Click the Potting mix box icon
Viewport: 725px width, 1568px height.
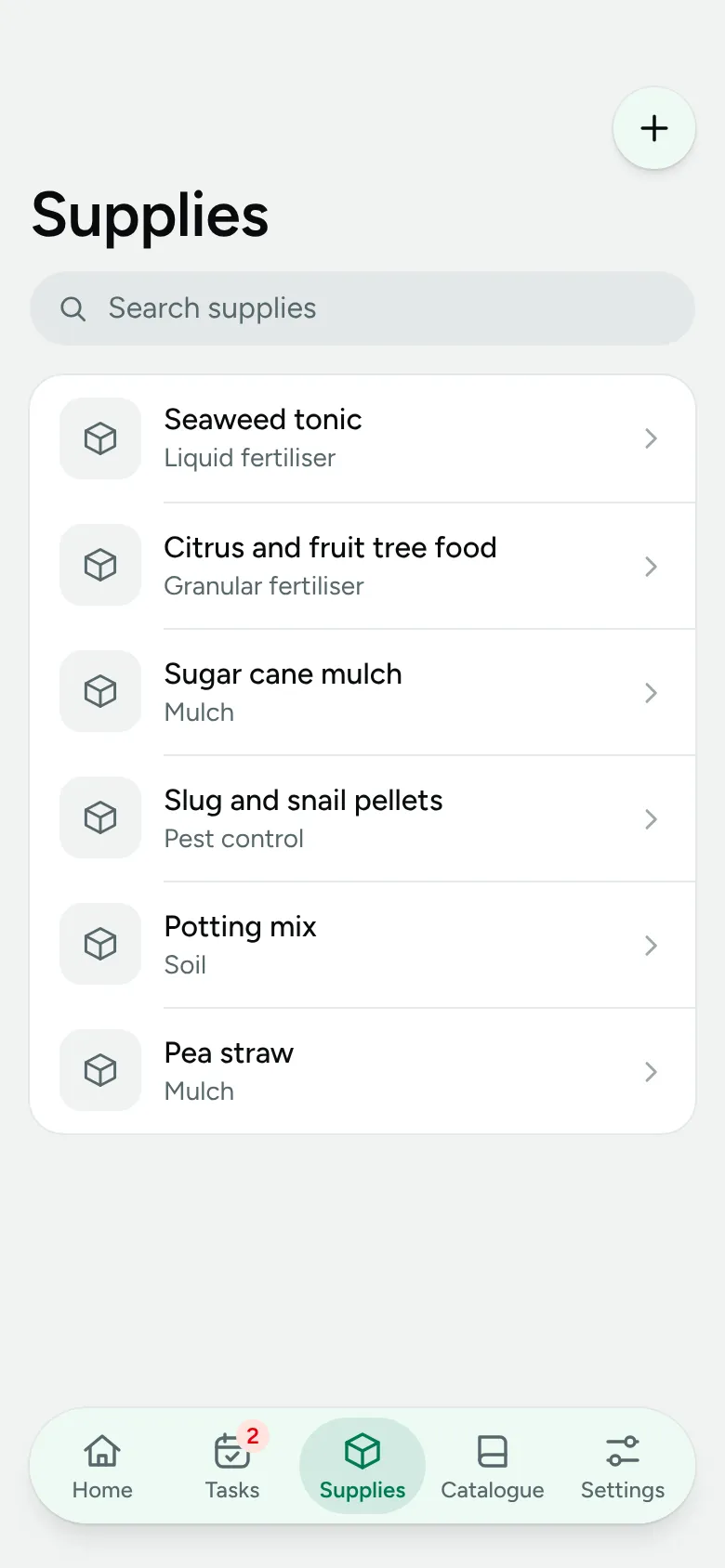(100, 944)
